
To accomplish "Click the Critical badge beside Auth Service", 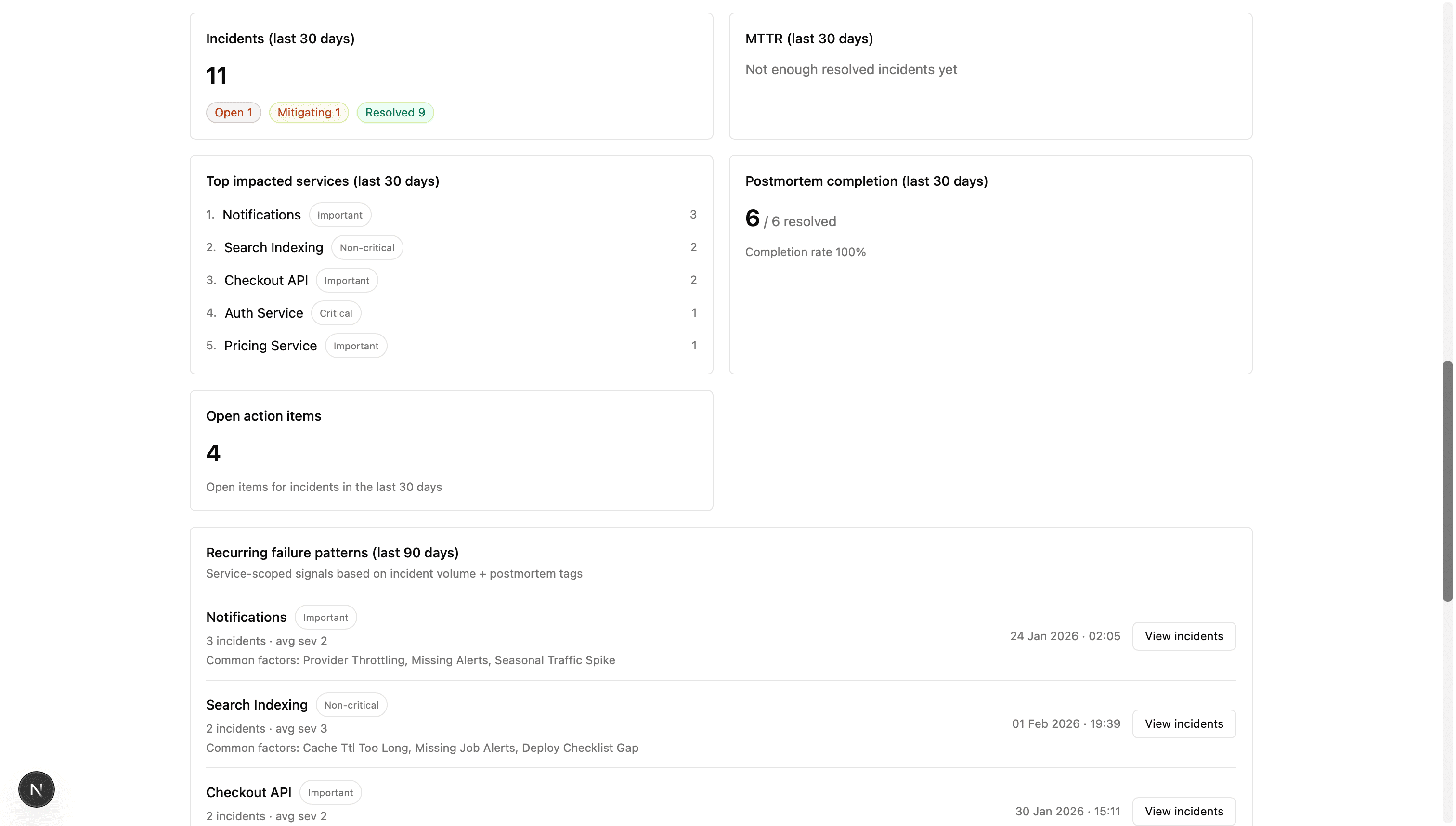I will pos(336,312).
